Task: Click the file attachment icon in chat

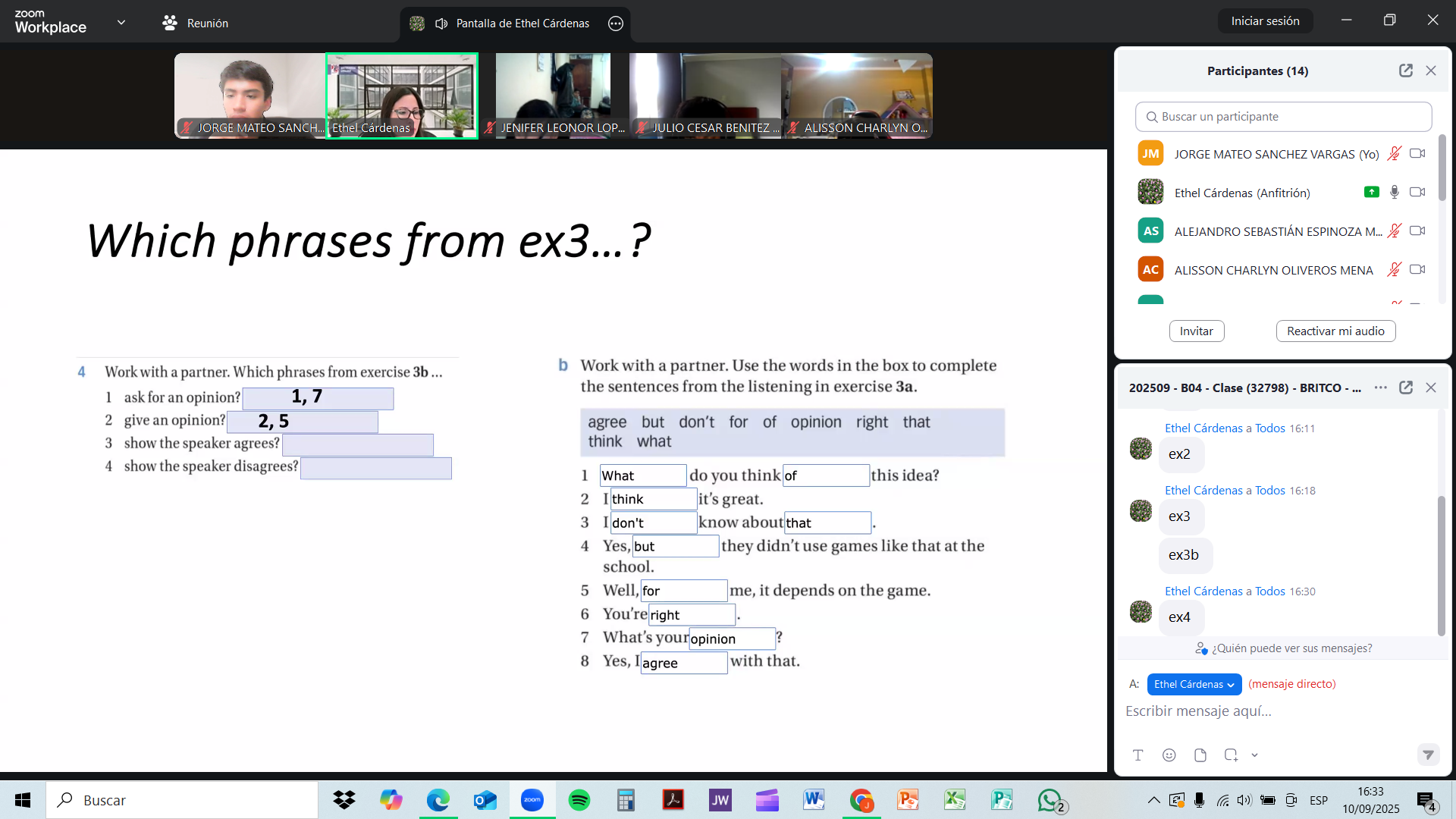Action: click(x=1200, y=755)
